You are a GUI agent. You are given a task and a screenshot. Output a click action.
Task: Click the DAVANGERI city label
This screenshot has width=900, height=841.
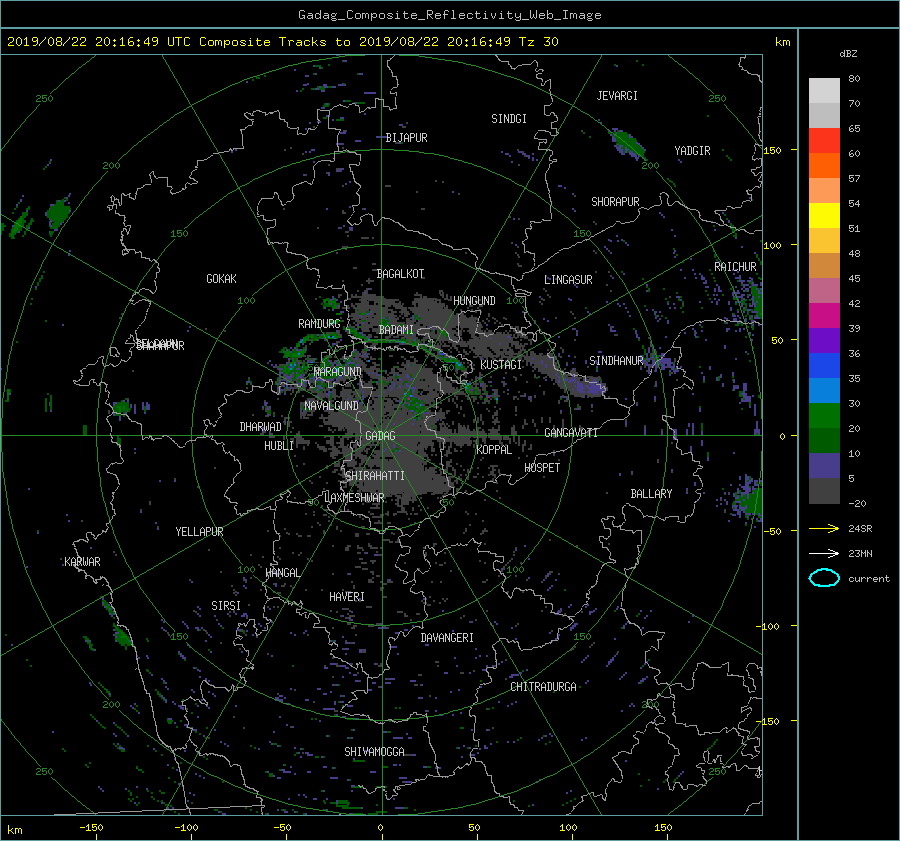447,638
